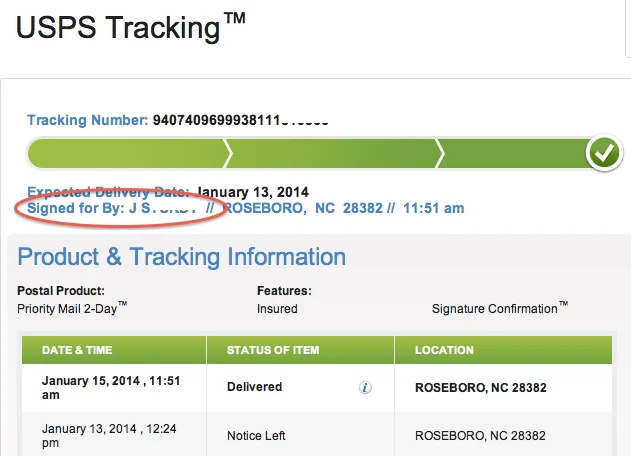Click the tracking number digits
The image size is (631, 456).
pyautogui.click(x=241, y=120)
